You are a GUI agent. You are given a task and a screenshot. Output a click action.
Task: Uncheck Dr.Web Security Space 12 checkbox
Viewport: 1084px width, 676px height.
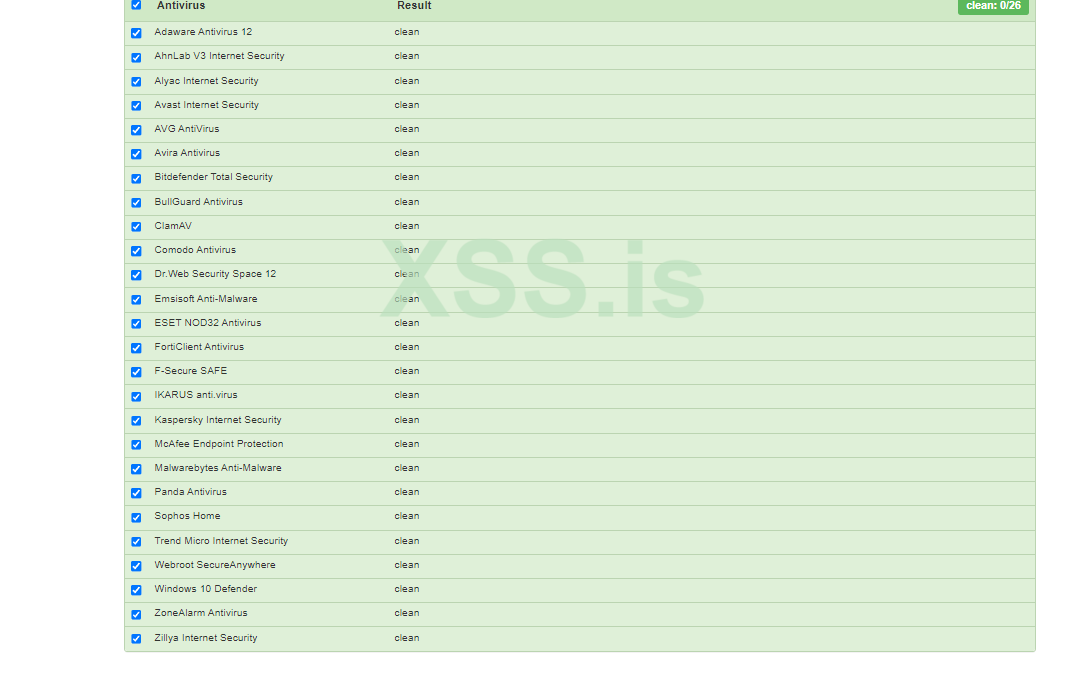click(x=136, y=275)
